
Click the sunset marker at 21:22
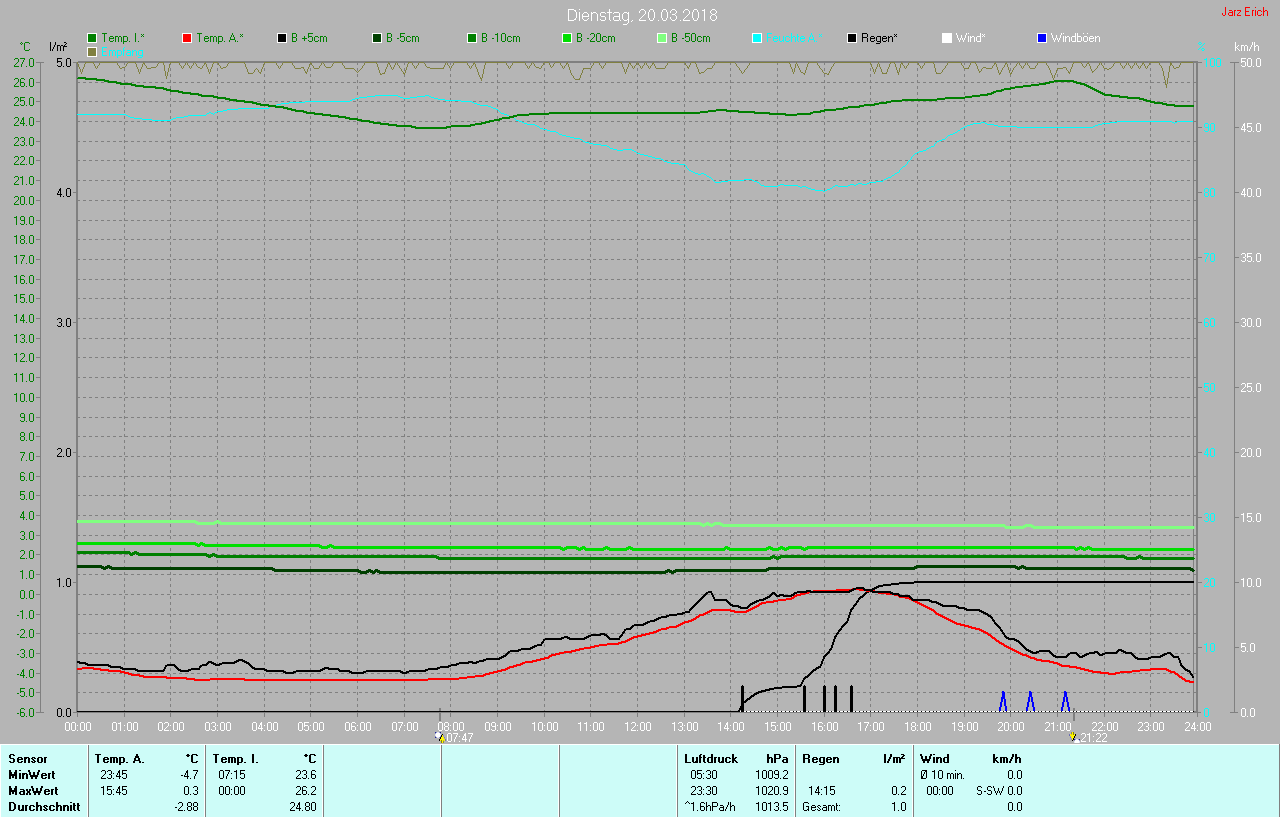point(1073,737)
